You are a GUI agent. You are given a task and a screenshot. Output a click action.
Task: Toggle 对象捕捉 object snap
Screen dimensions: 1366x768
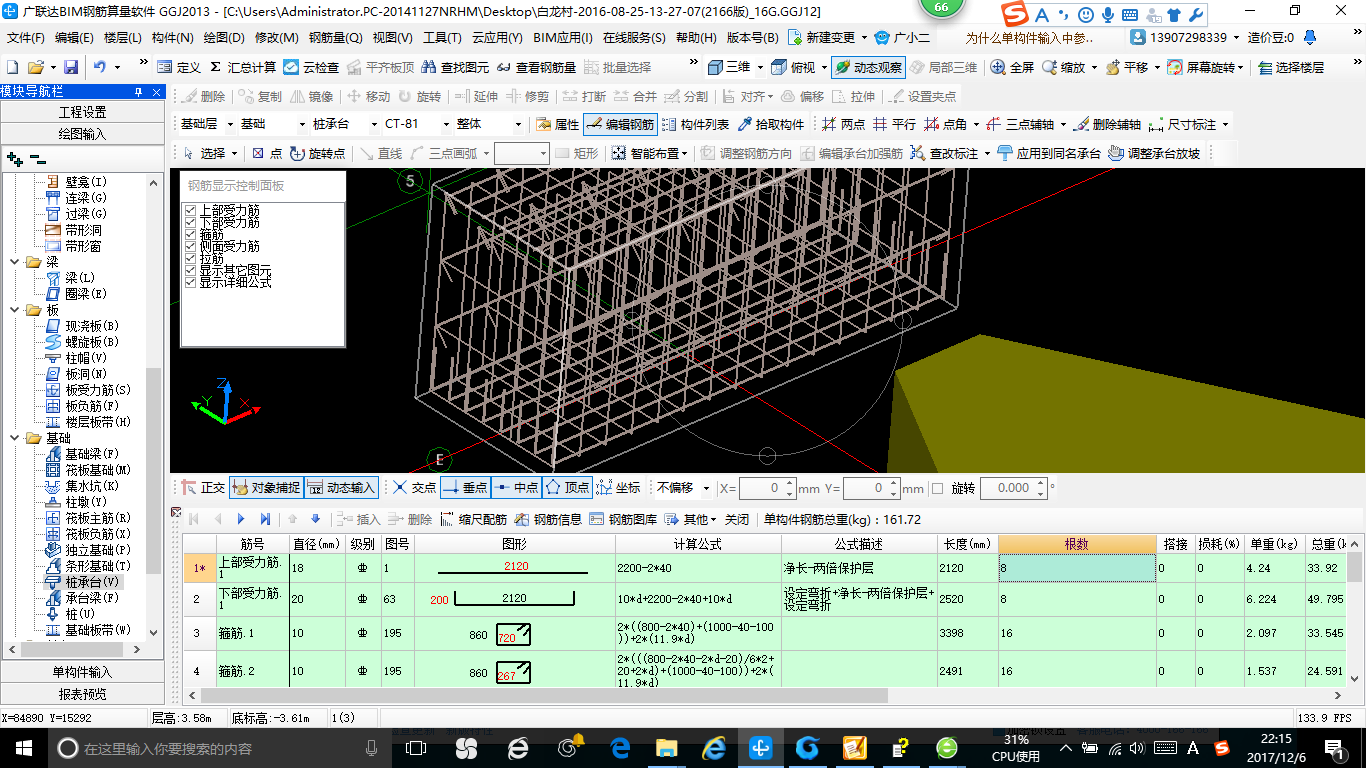click(x=266, y=488)
